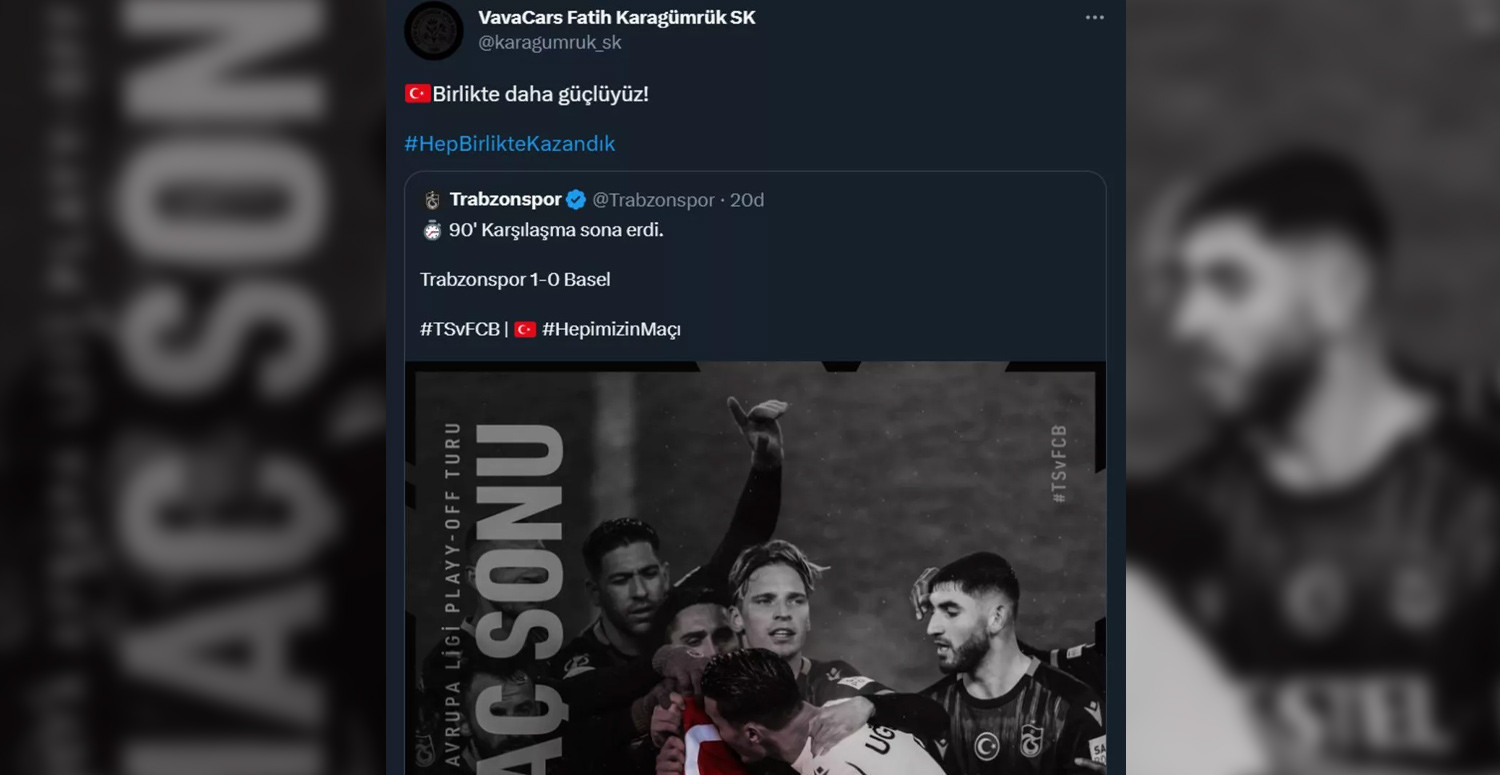Click the match result image in the quoted tweet
Image resolution: width=1500 pixels, height=775 pixels.
point(755,565)
